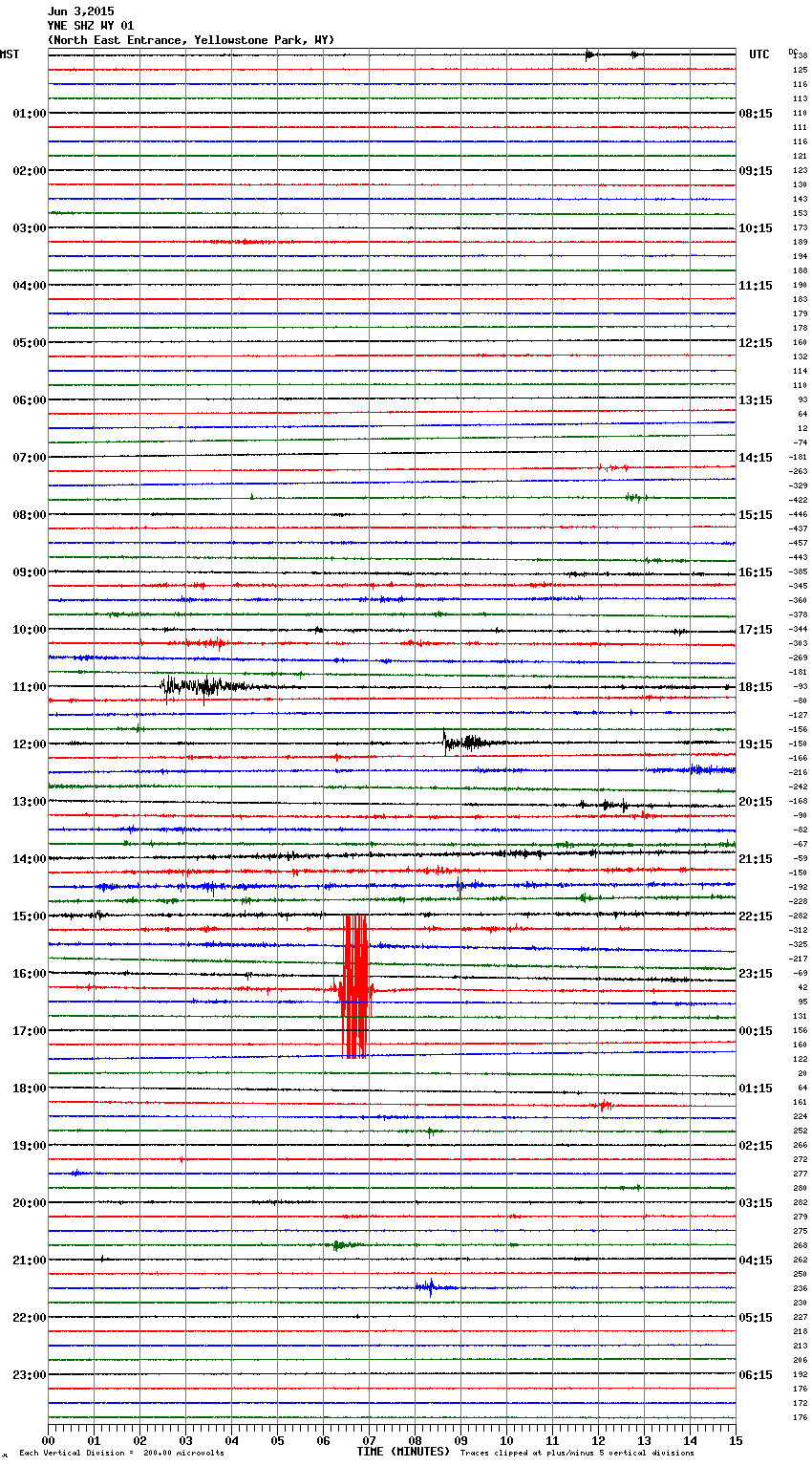Click the green burst on the 20:45 trace
The width and height of the screenshot is (812, 1466).
pos(344,1244)
